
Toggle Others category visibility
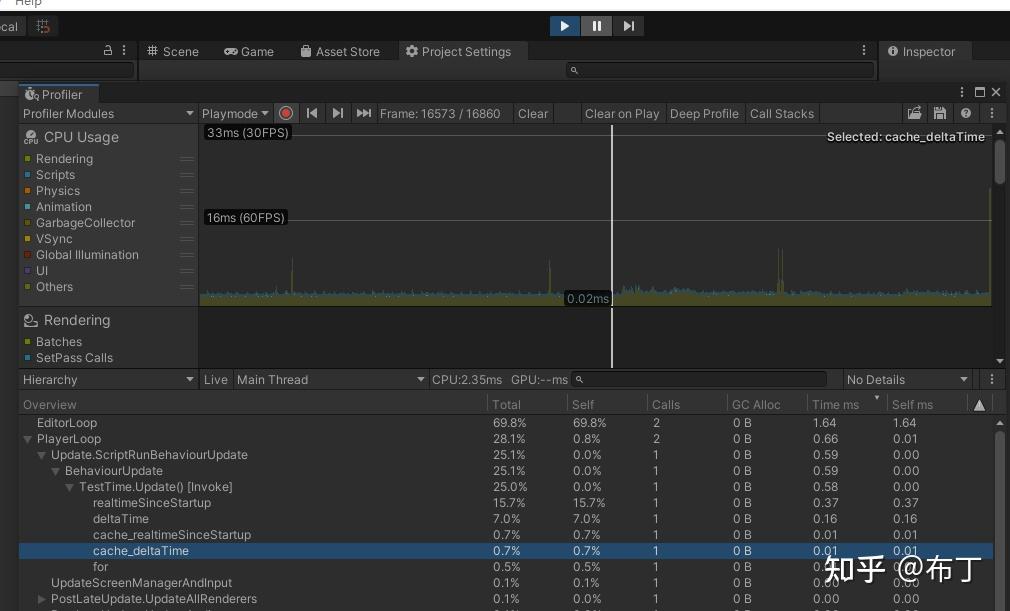[x=28, y=287]
